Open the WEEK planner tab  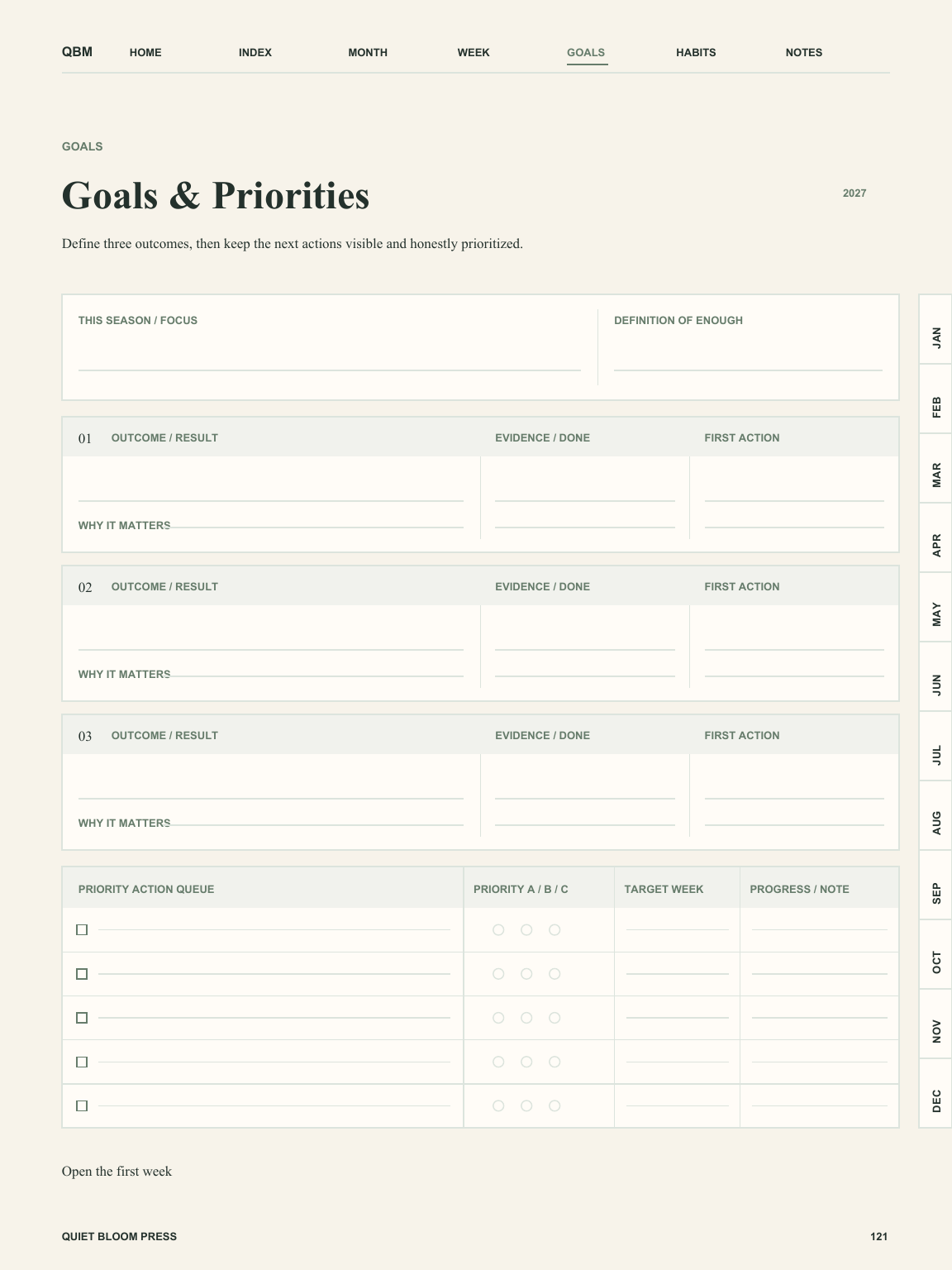point(474,52)
